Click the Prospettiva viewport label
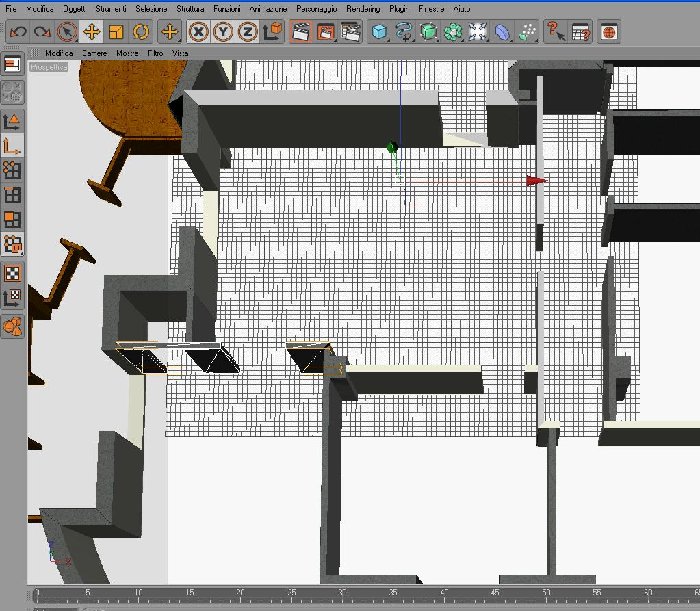This screenshot has width=700, height=611. point(48,67)
